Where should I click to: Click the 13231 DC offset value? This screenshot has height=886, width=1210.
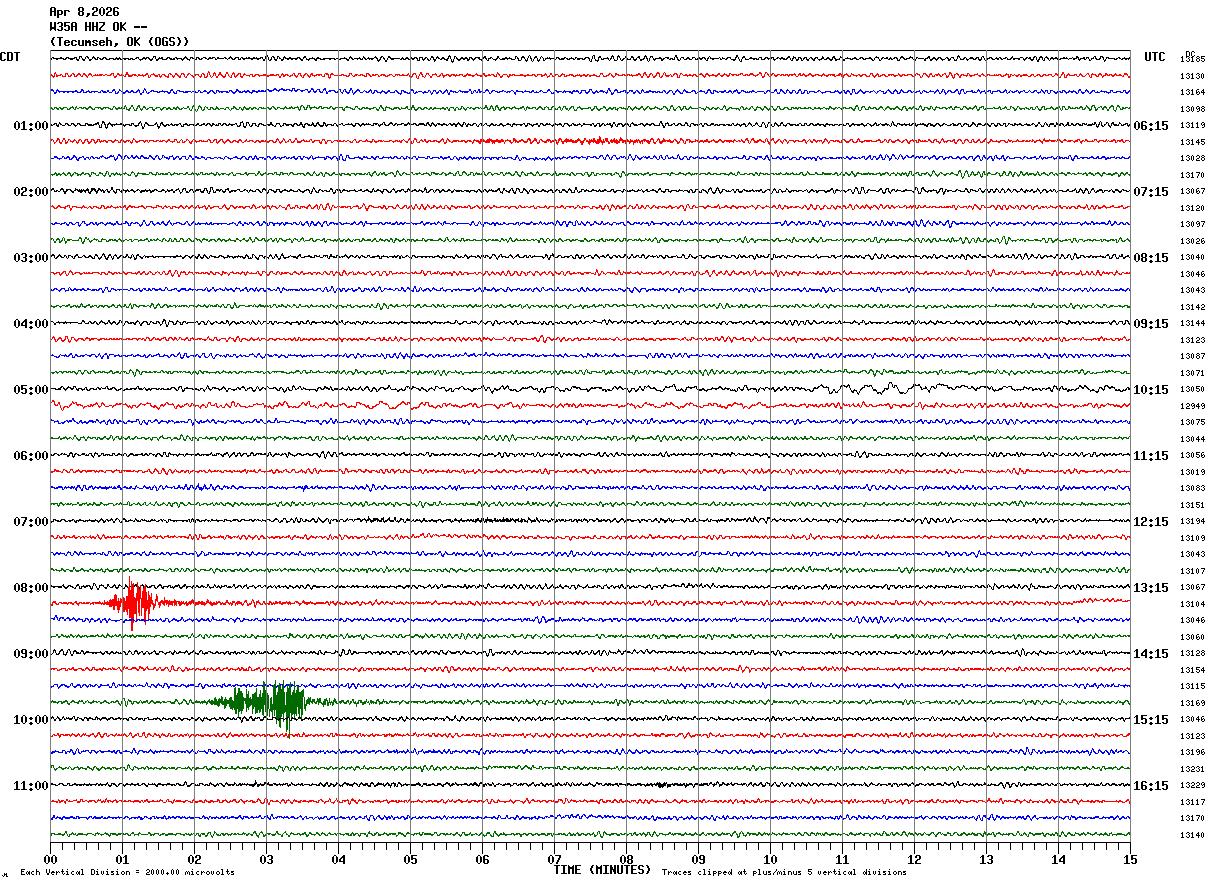1192,769
